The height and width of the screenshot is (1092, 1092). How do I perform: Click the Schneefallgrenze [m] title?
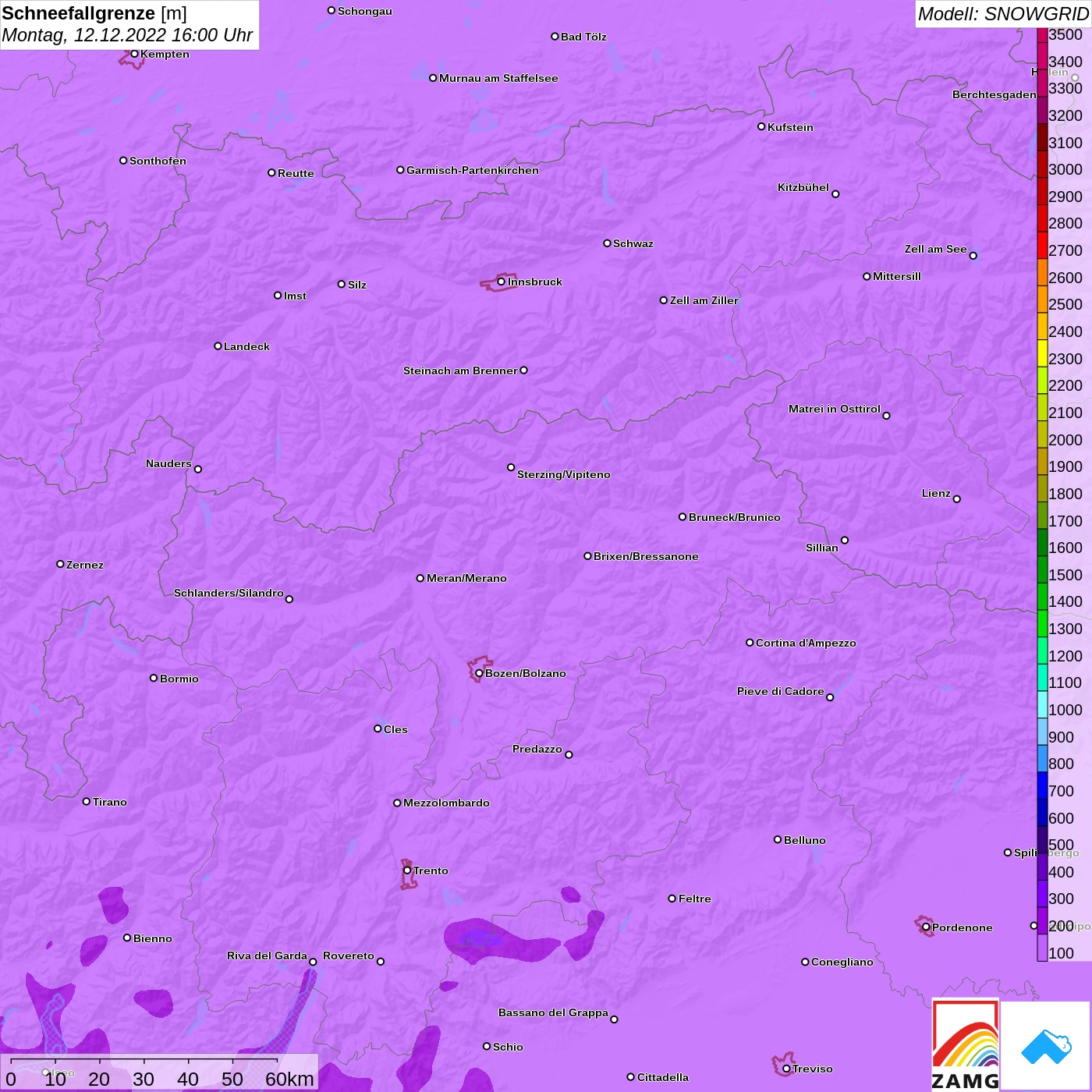tap(94, 13)
